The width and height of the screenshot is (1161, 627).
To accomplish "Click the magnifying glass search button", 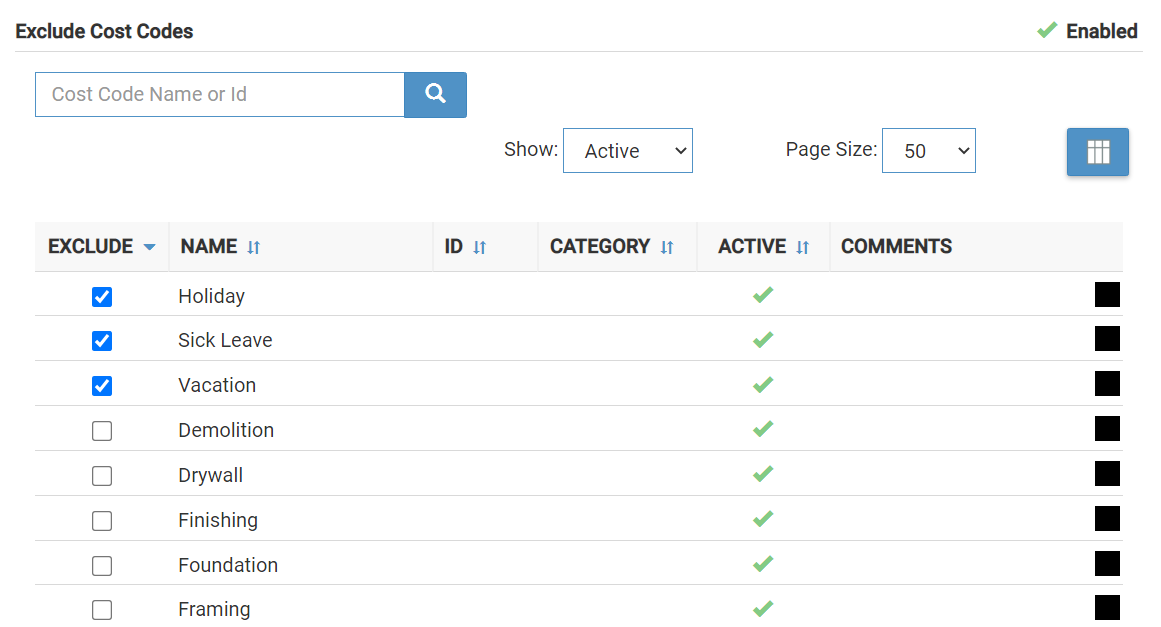I will pos(435,94).
